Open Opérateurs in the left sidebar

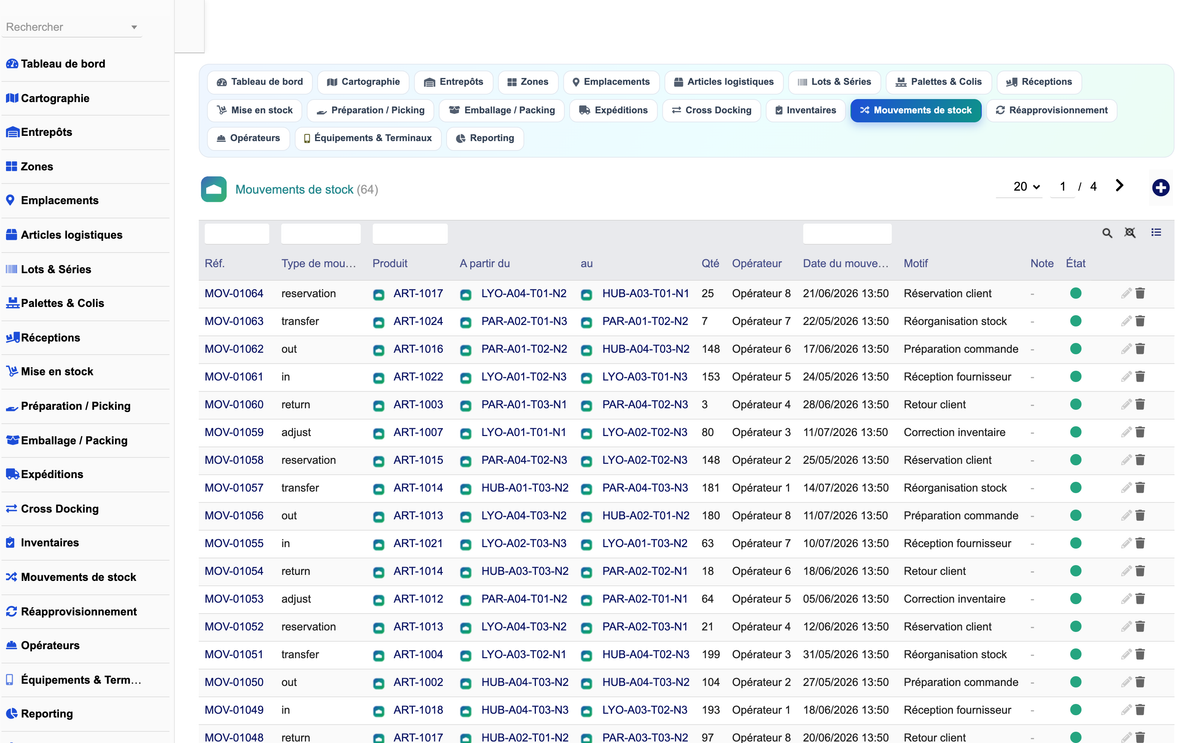(x=50, y=645)
